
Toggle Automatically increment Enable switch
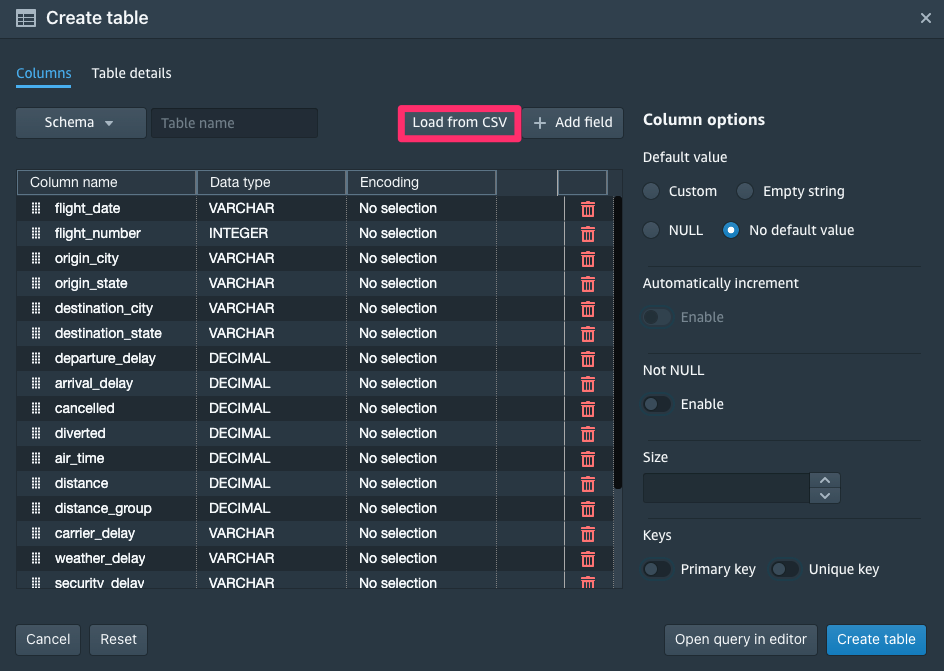pos(657,317)
